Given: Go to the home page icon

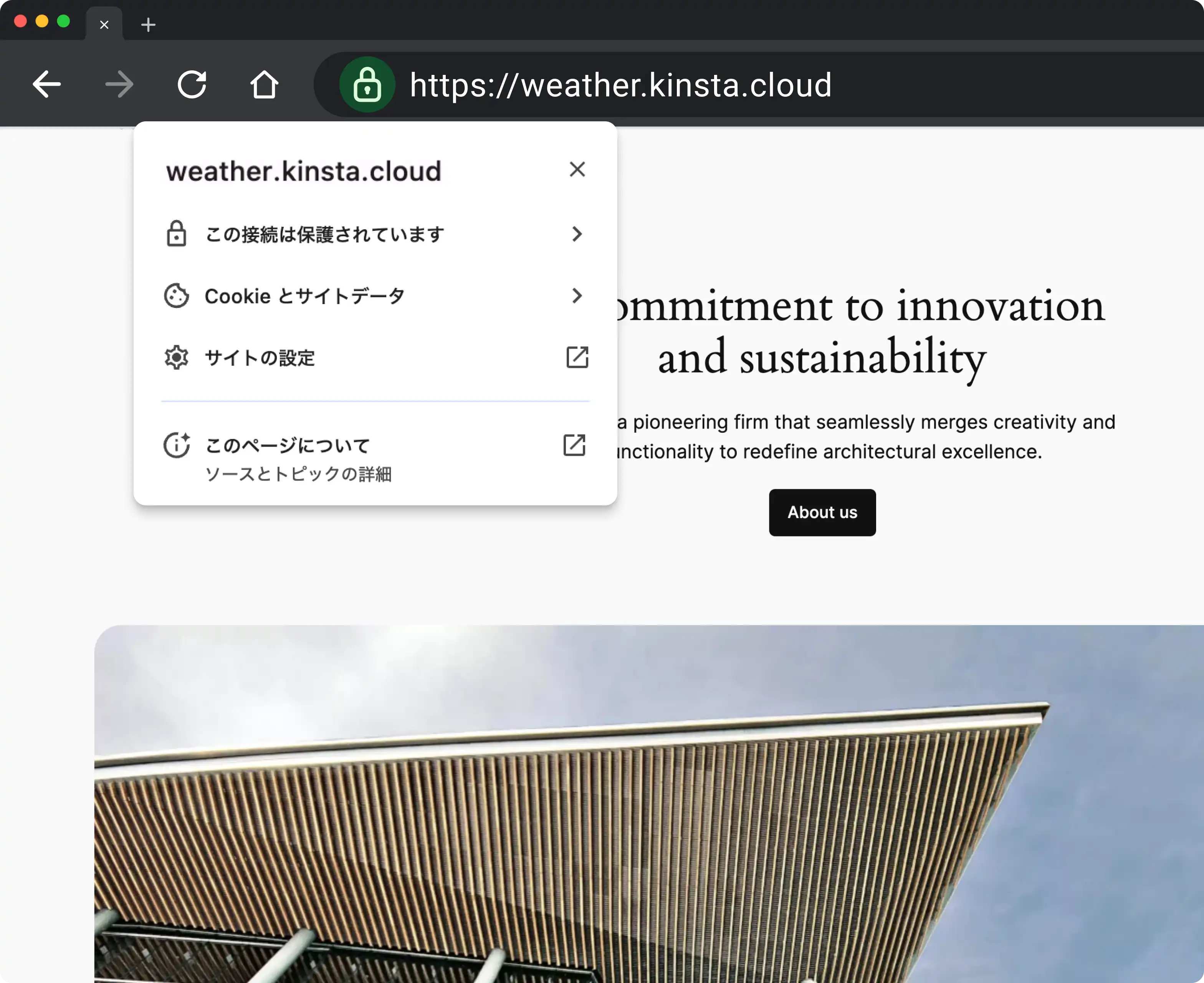Looking at the screenshot, I should 265,85.
